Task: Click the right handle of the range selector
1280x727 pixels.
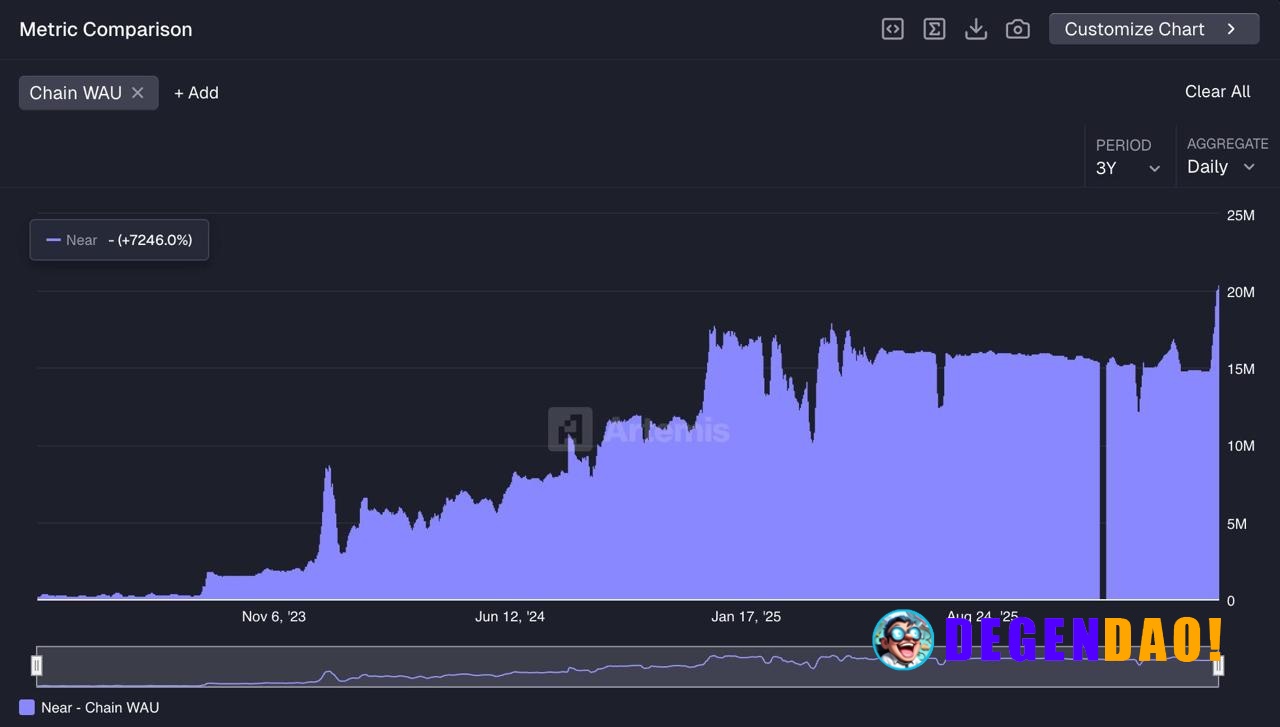Action: pyautogui.click(x=1219, y=665)
